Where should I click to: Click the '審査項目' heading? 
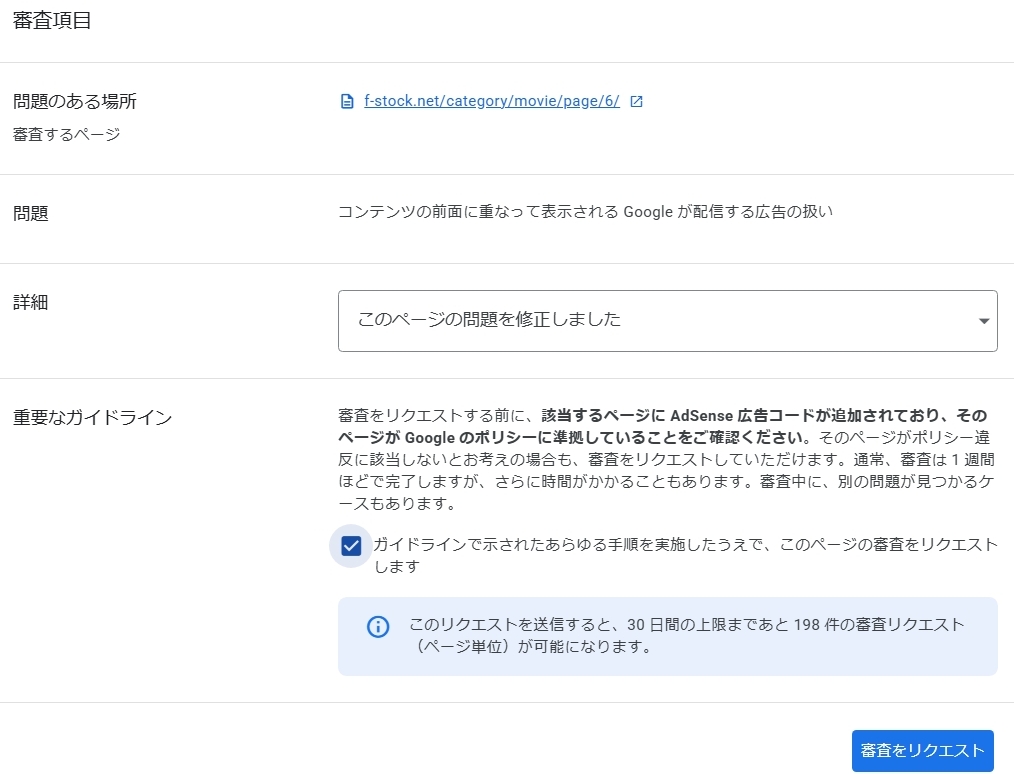coord(52,21)
